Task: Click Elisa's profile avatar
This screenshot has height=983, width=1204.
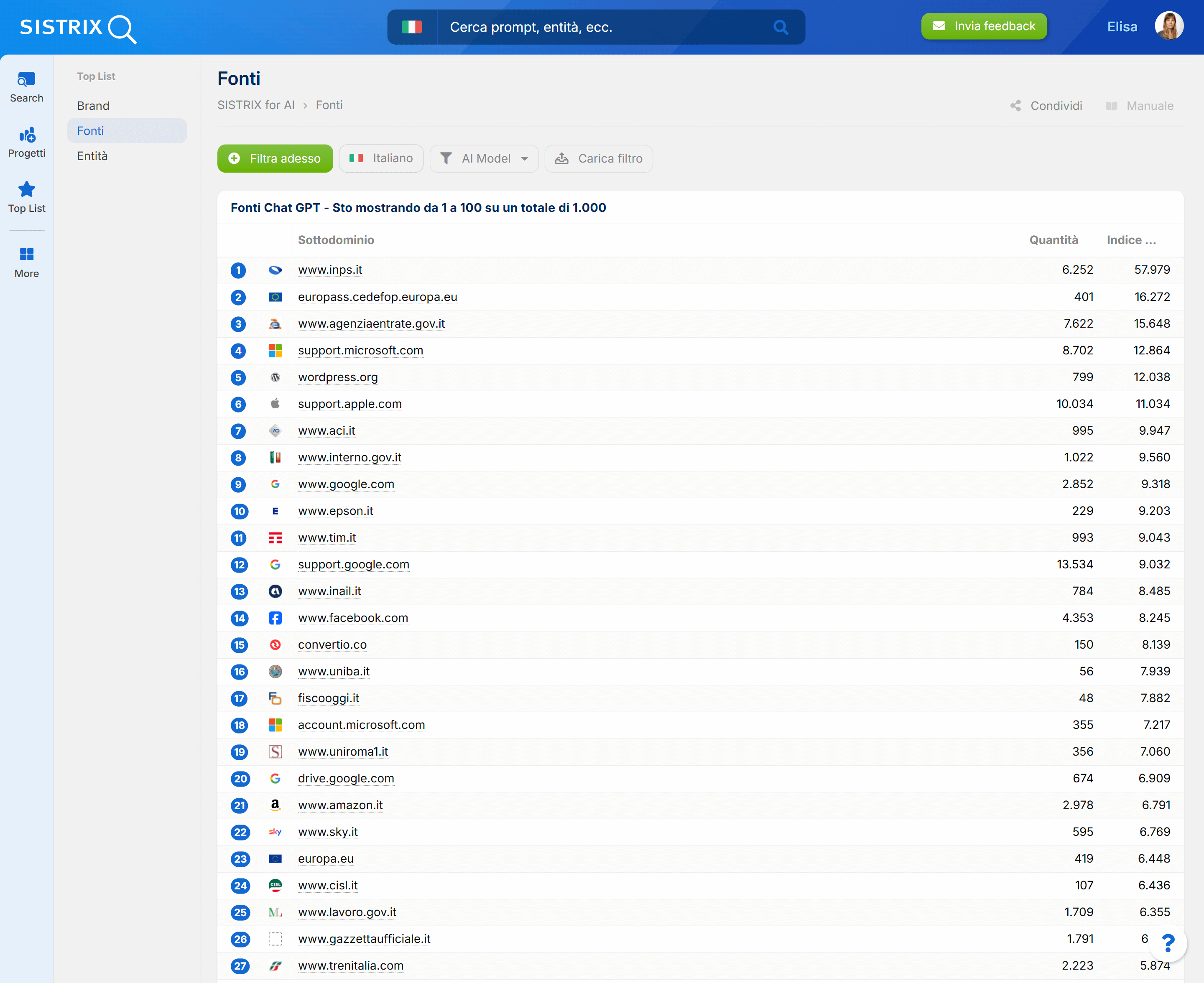Action: tap(1169, 26)
